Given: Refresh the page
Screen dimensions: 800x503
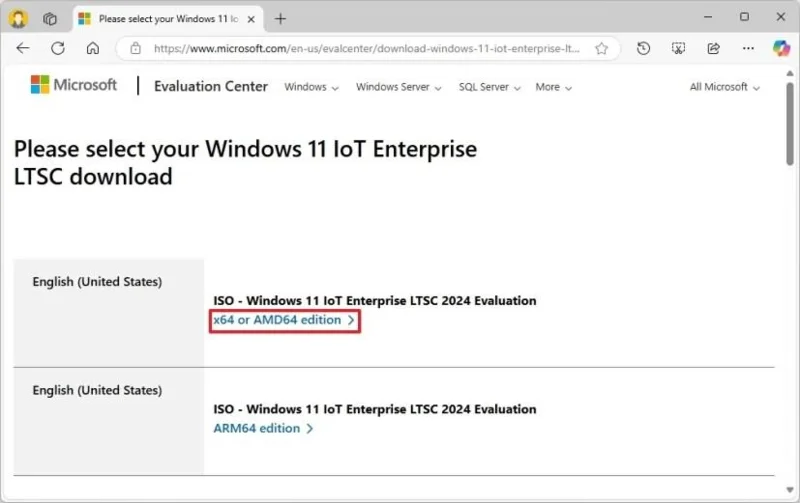Looking at the screenshot, I should tap(58, 48).
